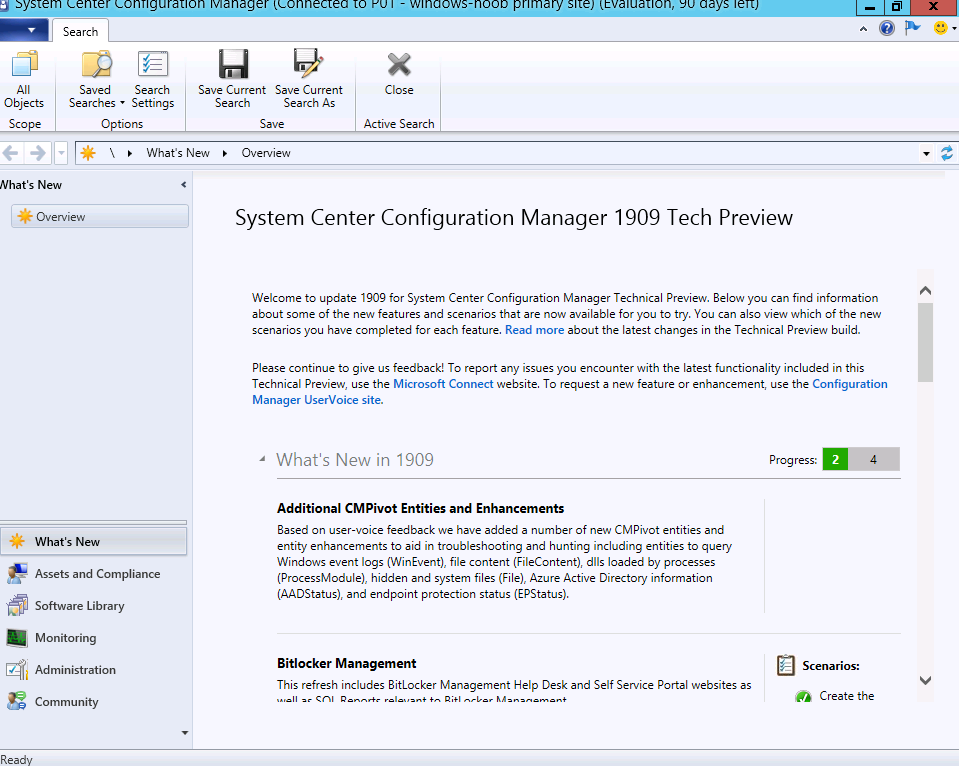959x766 pixels.
Task: Click Additional CMPivot Entities and Enhancements heading
Action: tap(420, 508)
